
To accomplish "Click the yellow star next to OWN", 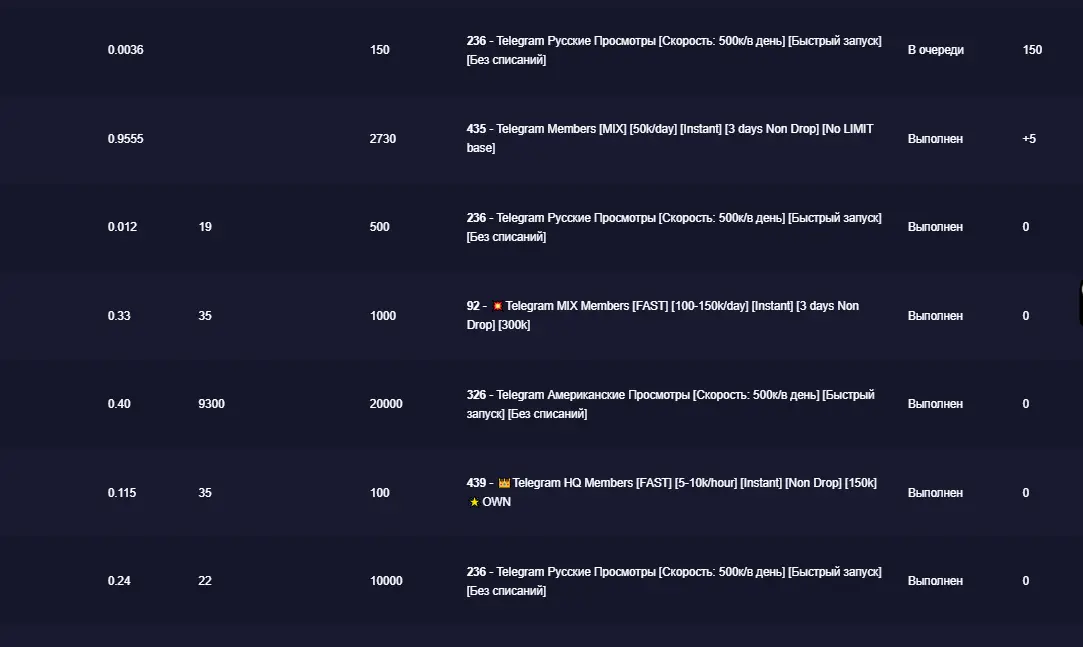I will coord(474,502).
